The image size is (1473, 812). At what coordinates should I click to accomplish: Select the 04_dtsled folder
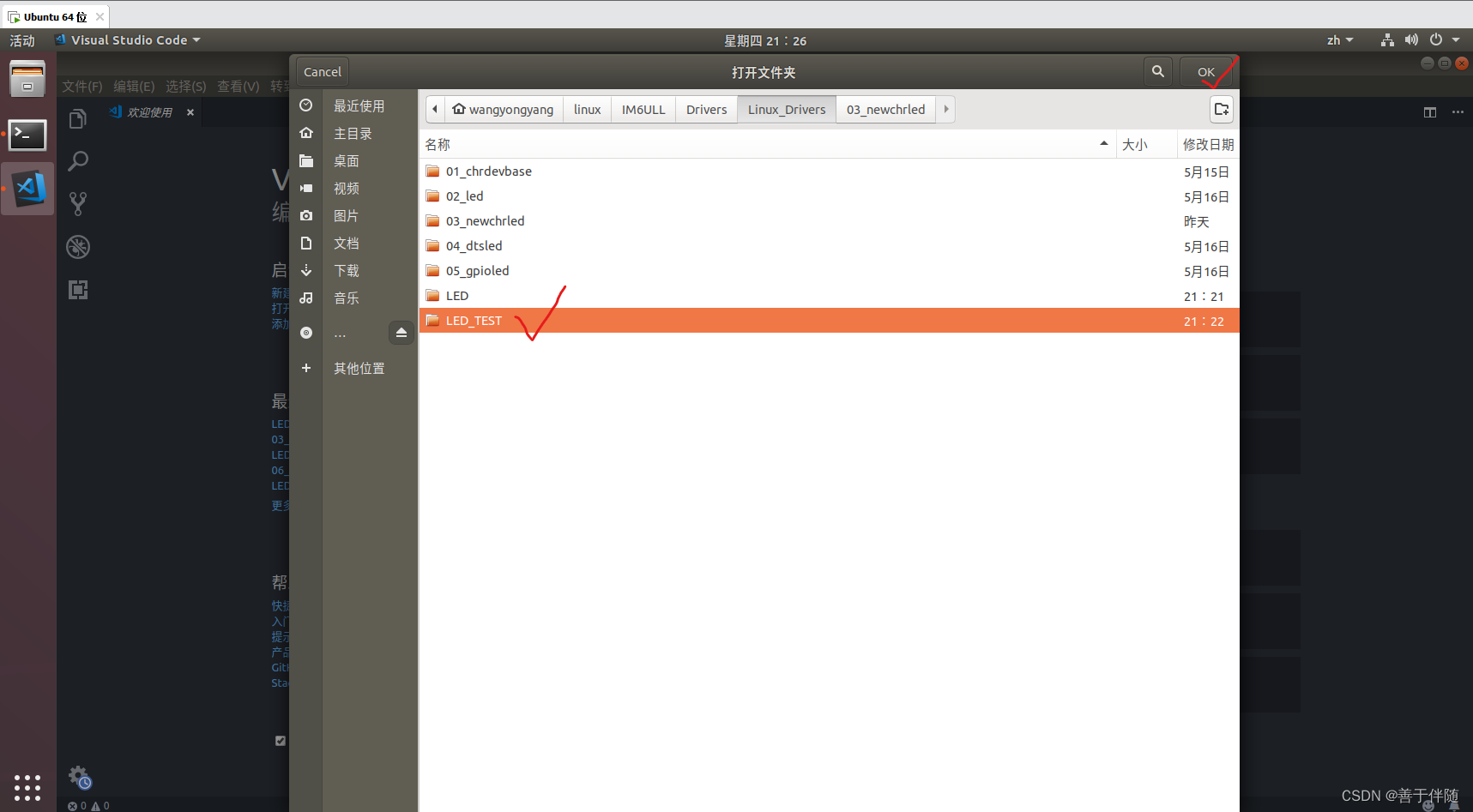coord(829,246)
